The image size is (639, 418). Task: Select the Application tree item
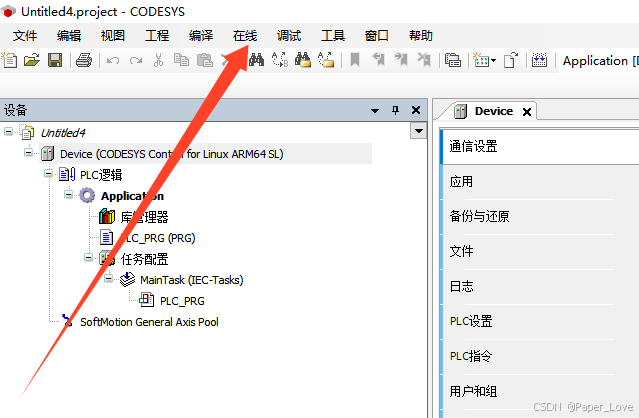tap(132, 196)
